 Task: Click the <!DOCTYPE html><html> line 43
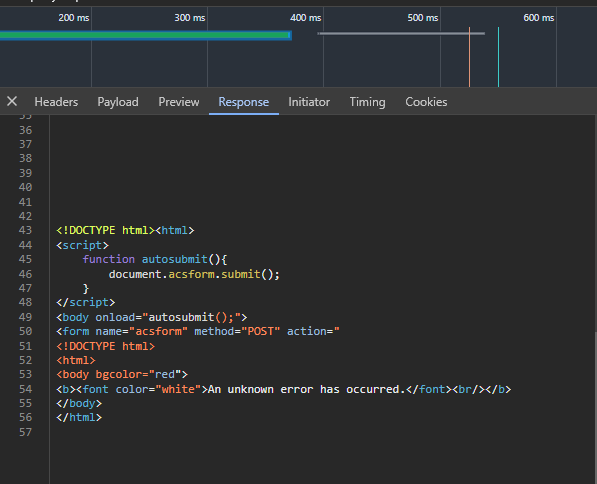click(125, 230)
